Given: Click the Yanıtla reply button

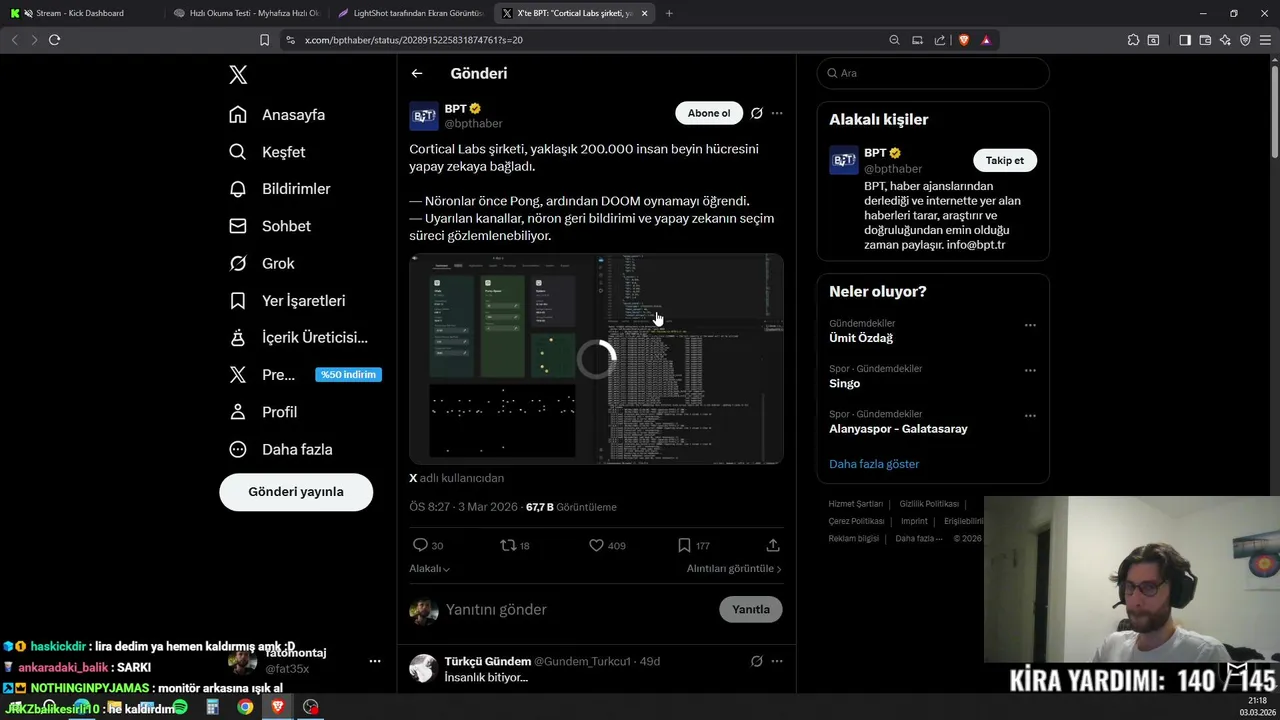Looking at the screenshot, I should [x=751, y=609].
